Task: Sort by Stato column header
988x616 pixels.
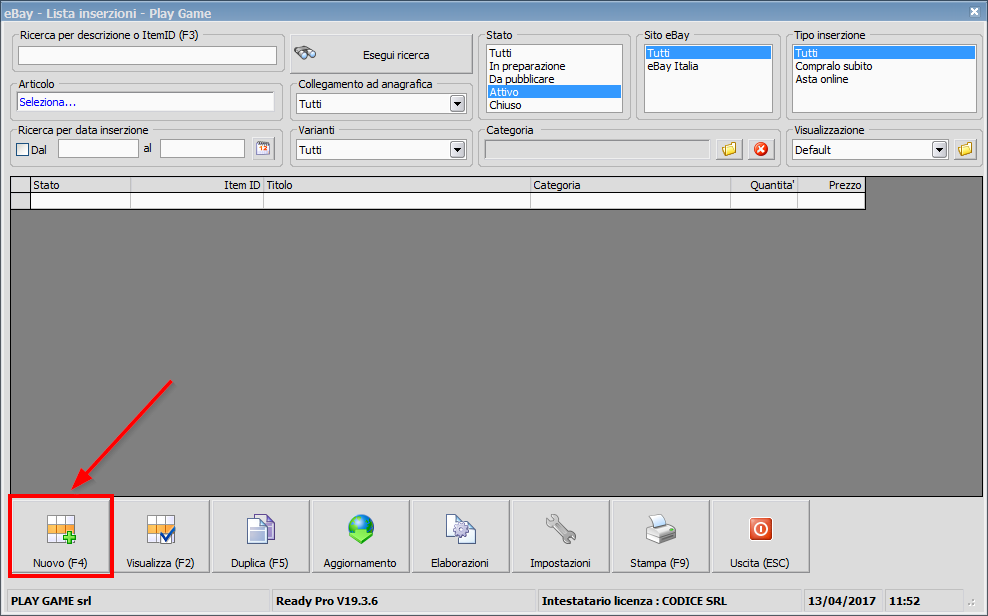Action: pyautogui.click(x=81, y=185)
